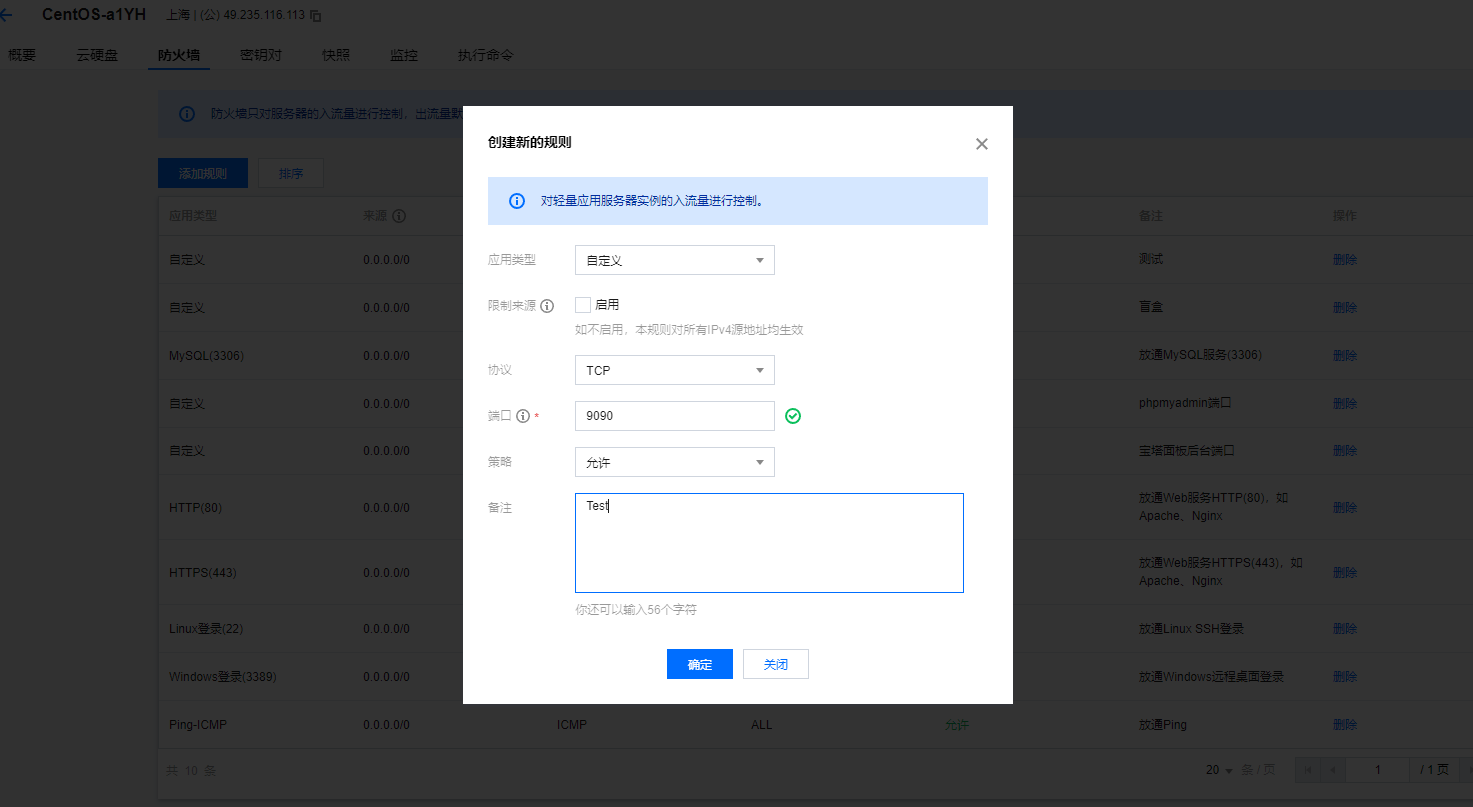Image resolution: width=1473 pixels, height=807 pixels.
Task: Open the 快照 tab
Action: 336,55
